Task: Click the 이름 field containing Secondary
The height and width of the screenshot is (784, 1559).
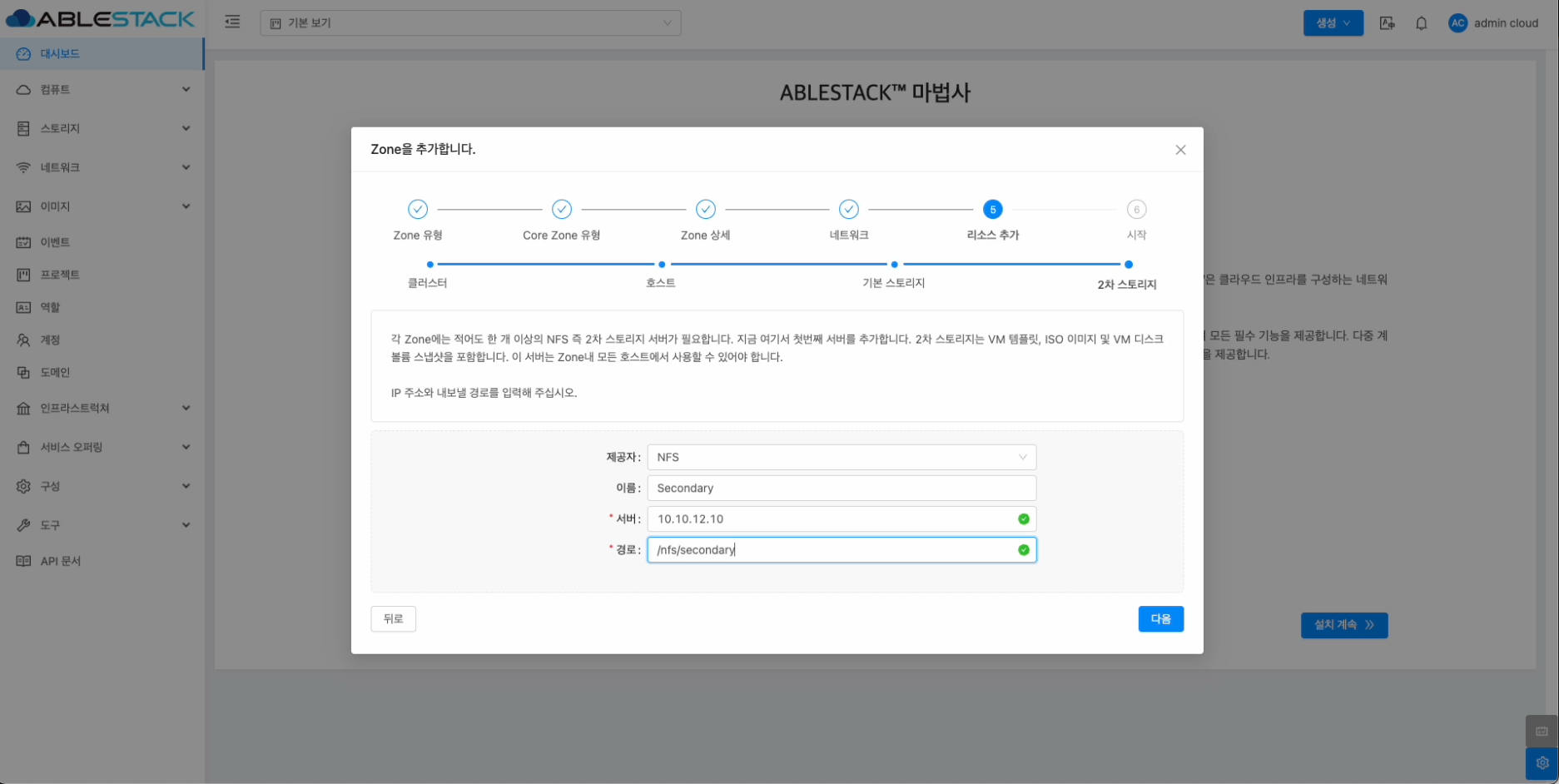Action: point(841,488)
